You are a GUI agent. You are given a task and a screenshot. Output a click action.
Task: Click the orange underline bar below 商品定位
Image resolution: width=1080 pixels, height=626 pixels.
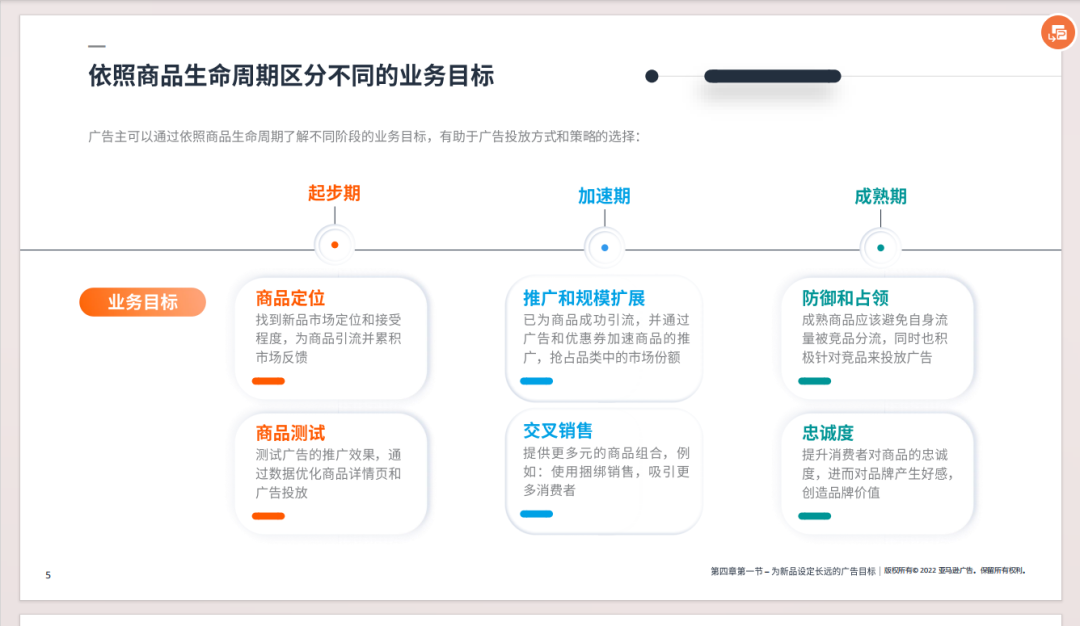pos(269,380)
